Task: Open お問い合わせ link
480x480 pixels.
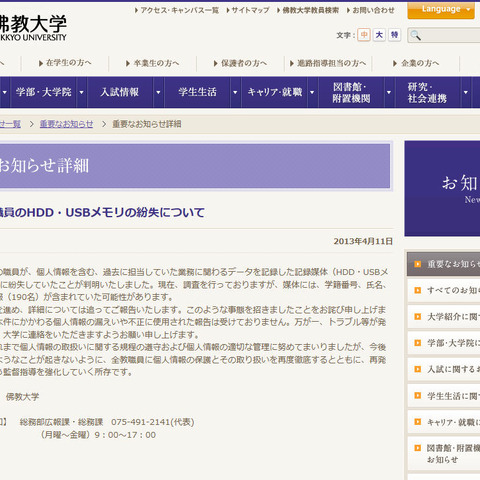Action: coord(370,10)
